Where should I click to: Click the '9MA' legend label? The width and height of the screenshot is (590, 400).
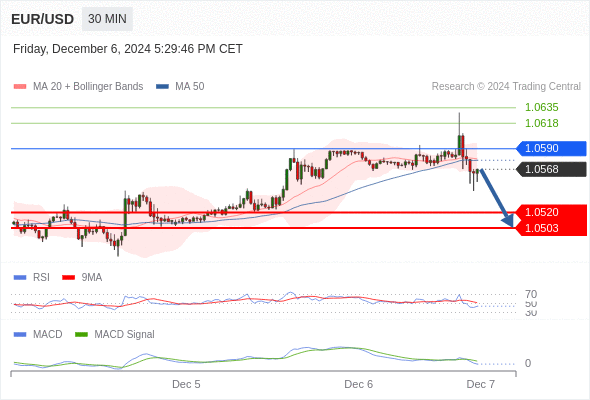[x=92, y=278]
